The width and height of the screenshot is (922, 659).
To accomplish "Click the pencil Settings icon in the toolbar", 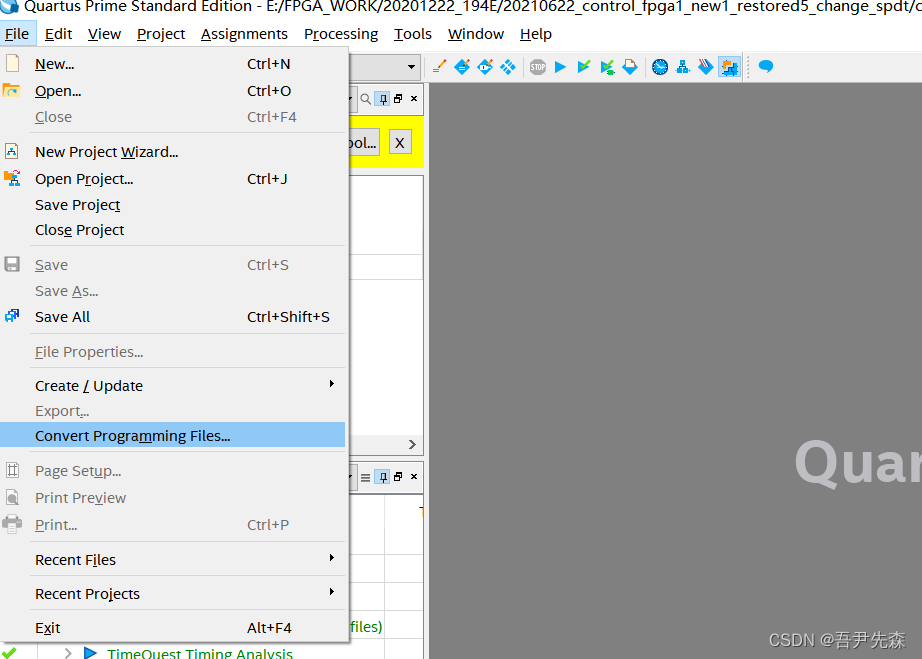I will click(439, 66).
